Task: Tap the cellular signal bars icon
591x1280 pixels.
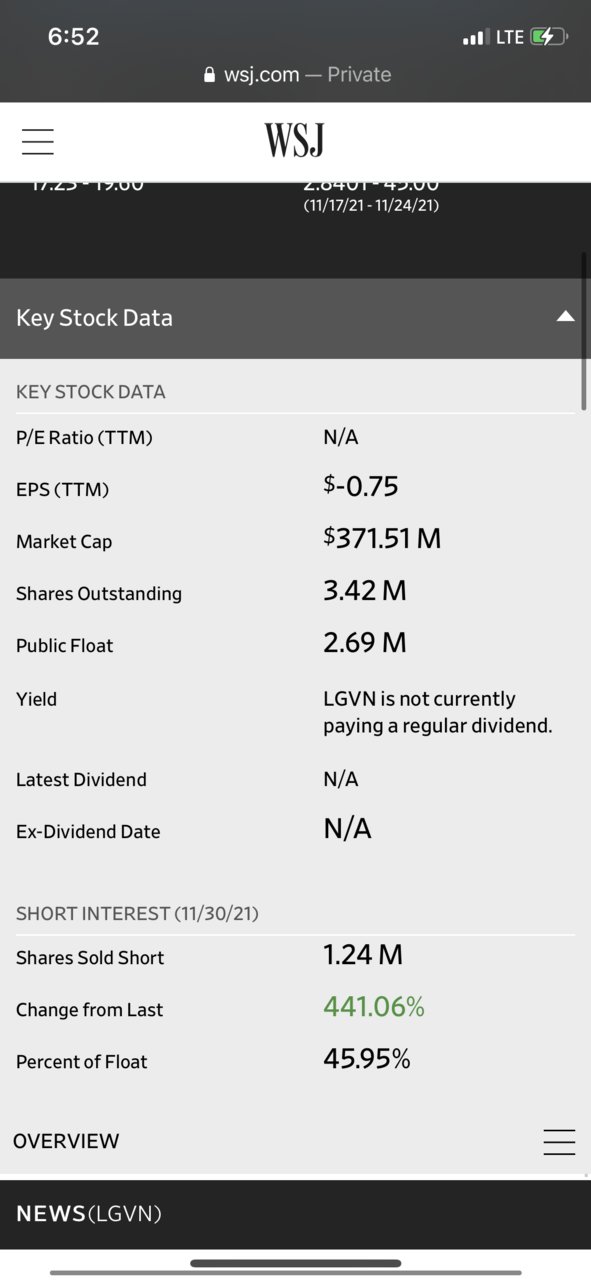Action: click(475, 38)
